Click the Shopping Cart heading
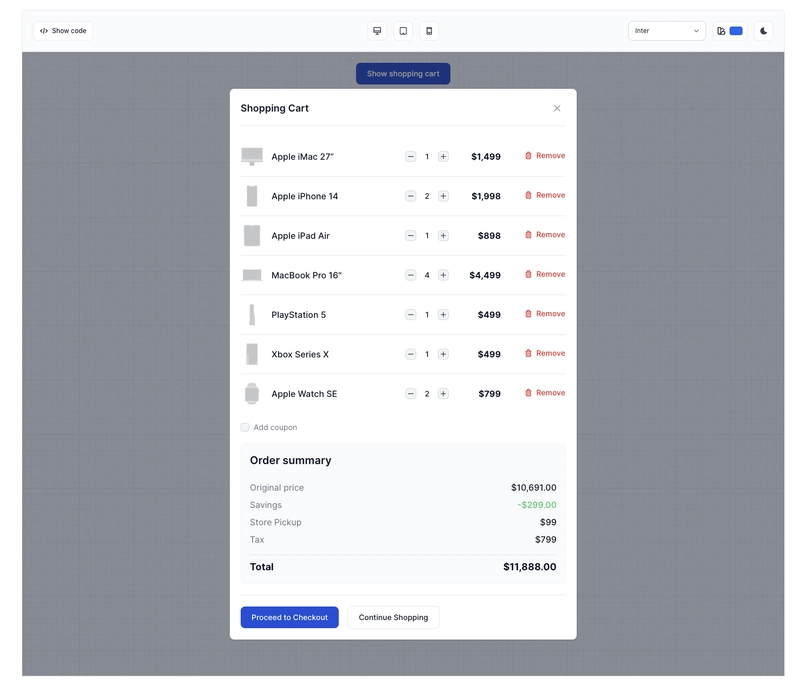 [274, 108]
